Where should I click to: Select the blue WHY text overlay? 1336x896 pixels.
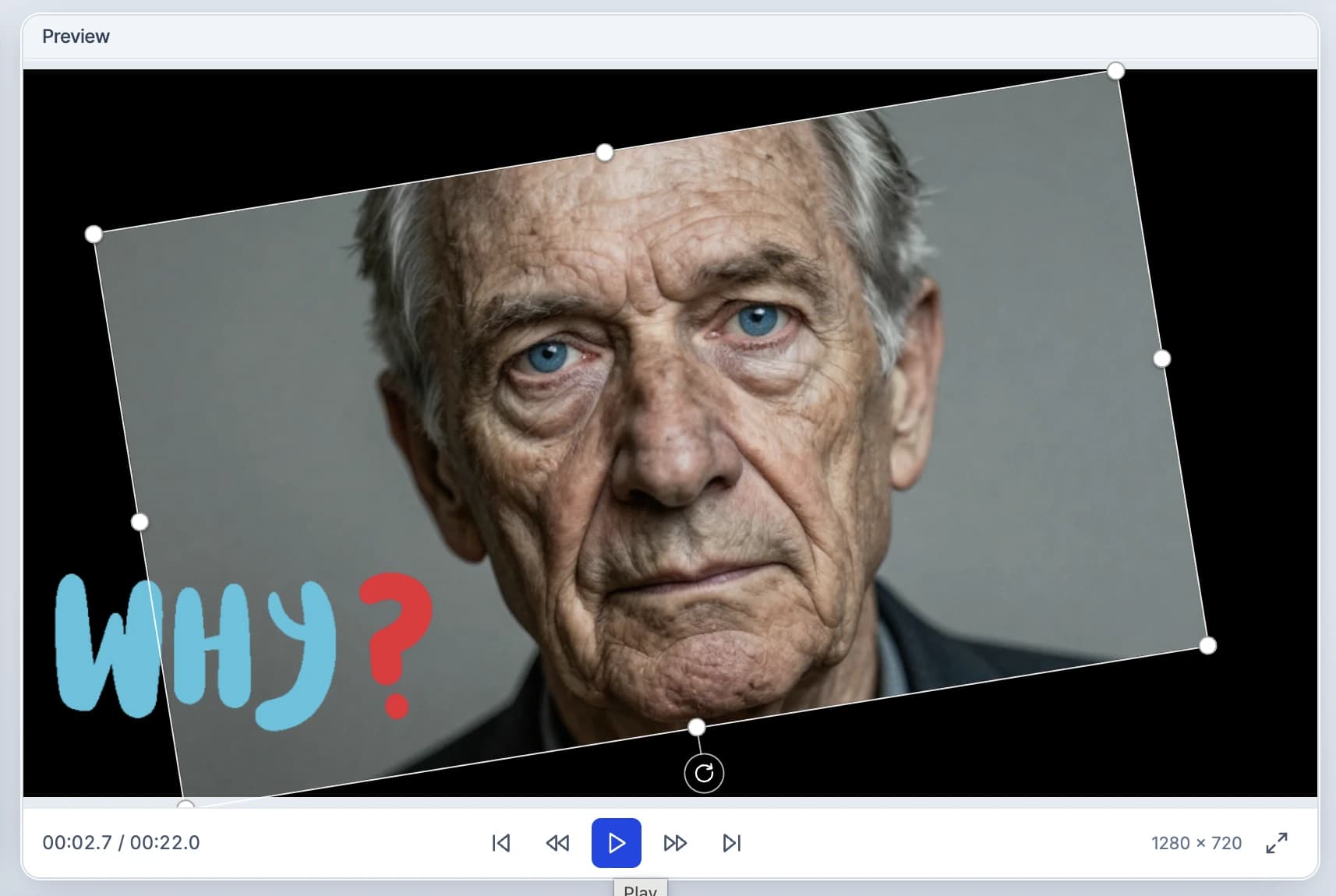pyautogui.click(x=195, y=651)
